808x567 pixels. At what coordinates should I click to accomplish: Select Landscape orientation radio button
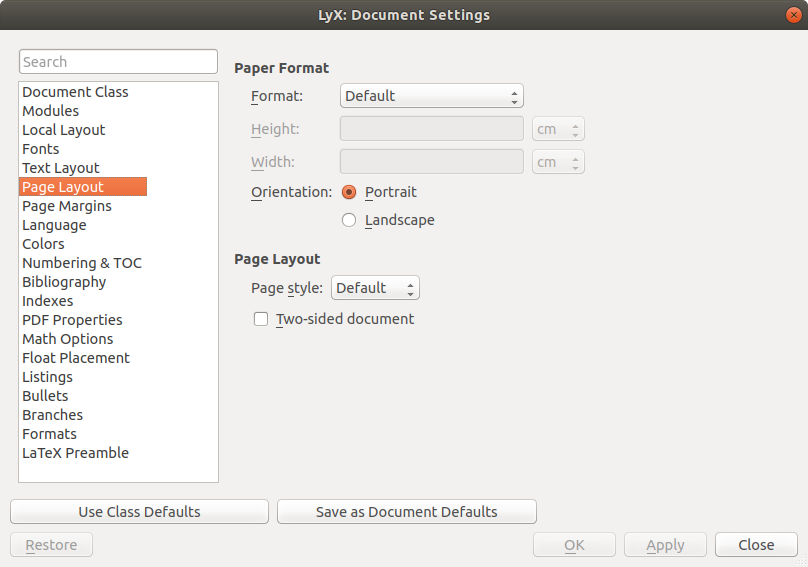point(349,220)
